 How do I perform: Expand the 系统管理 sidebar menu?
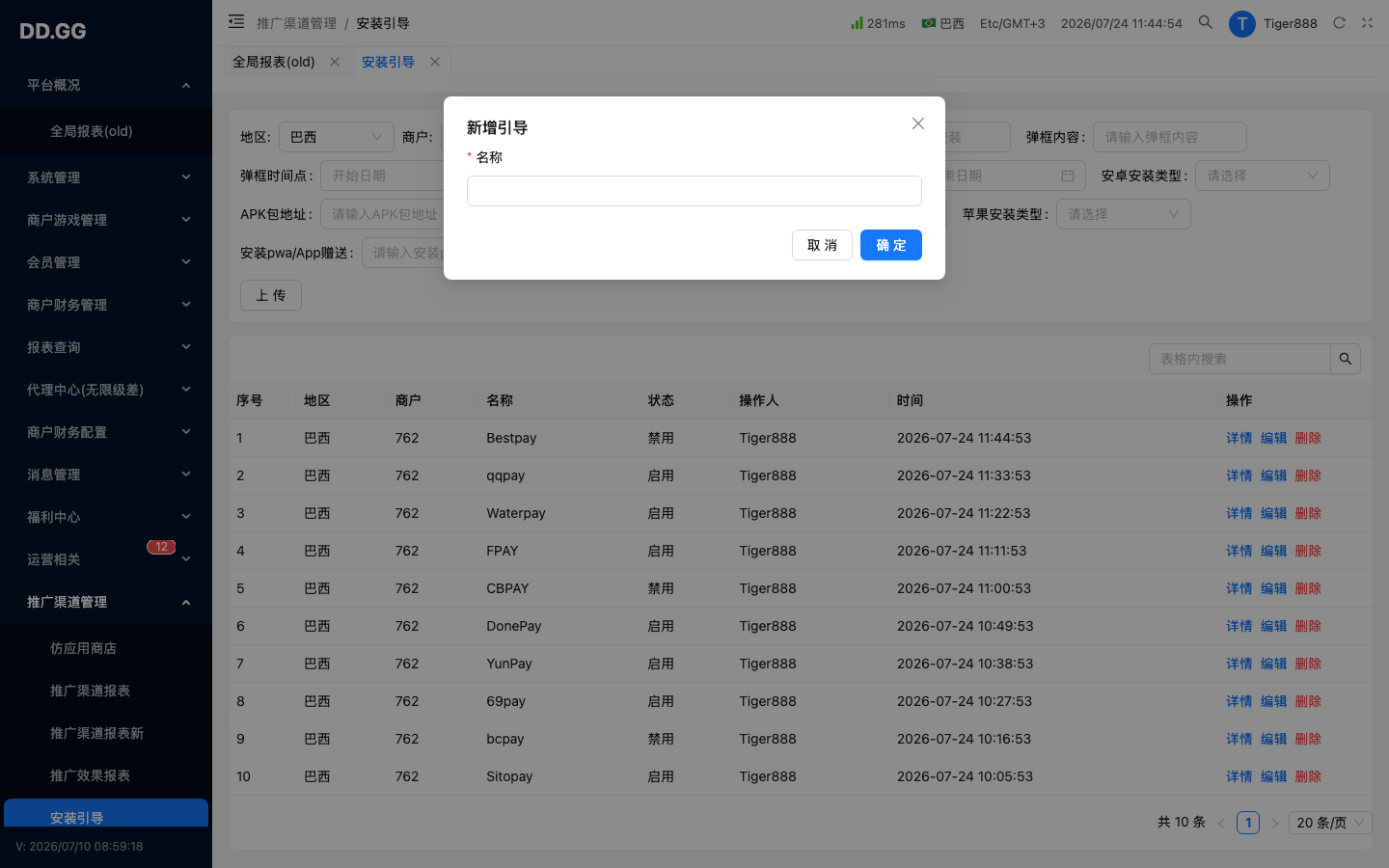[x=106, y=177]
